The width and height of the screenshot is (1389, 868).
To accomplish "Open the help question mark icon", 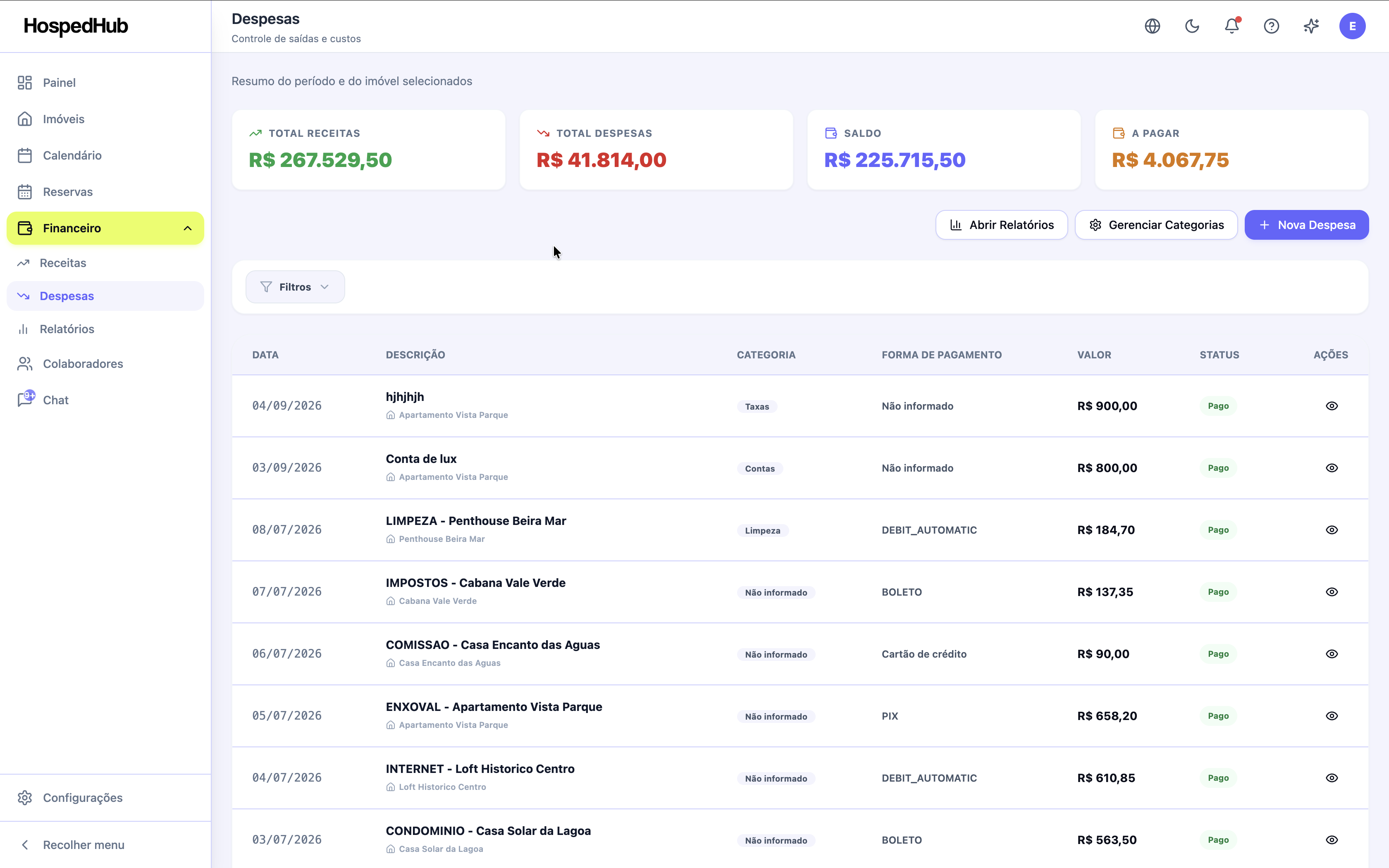I will (x=1271, y=26).
